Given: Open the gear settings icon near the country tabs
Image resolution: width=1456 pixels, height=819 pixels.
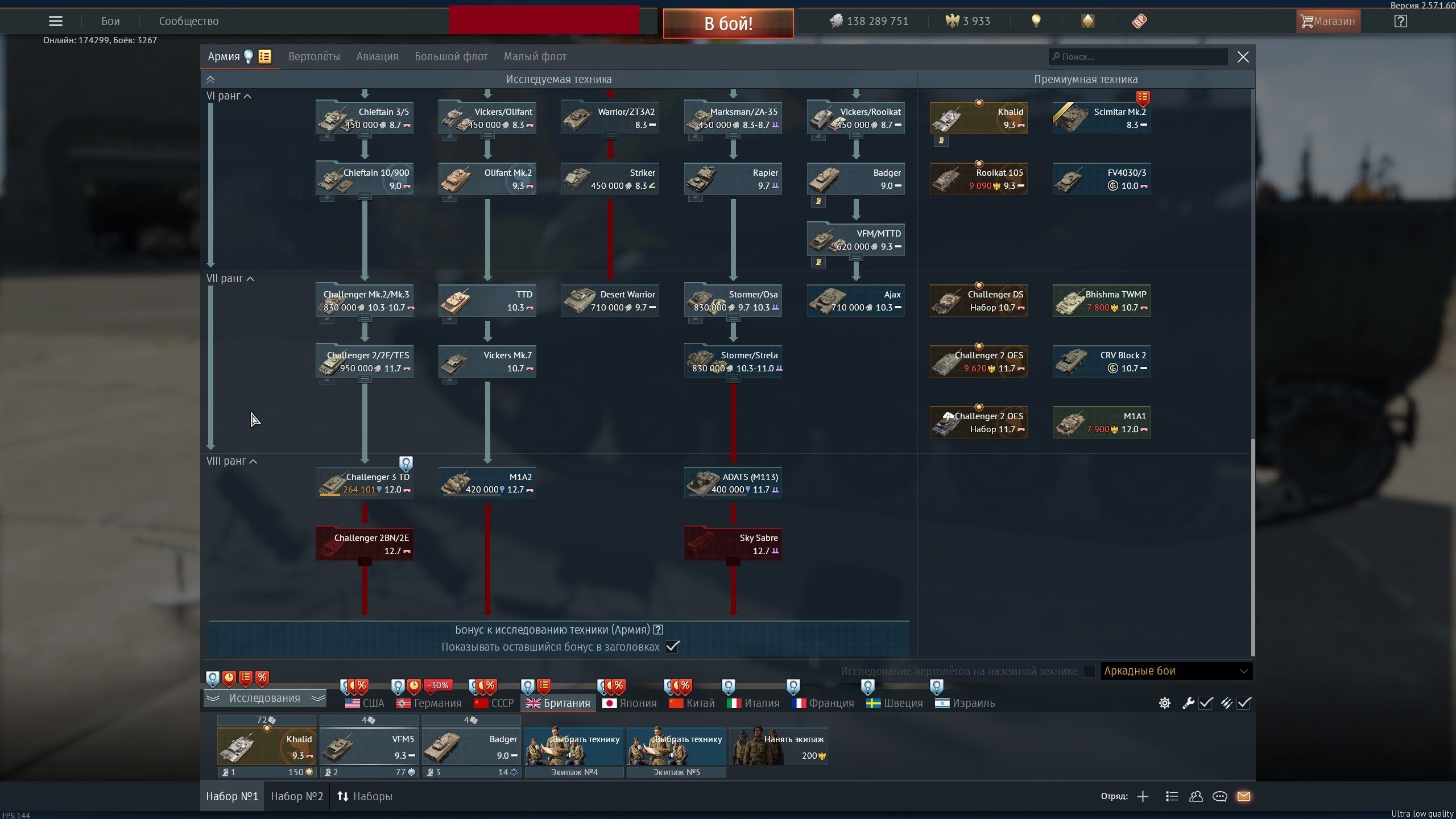Looking at the screenshot, I should point(1164,703).
